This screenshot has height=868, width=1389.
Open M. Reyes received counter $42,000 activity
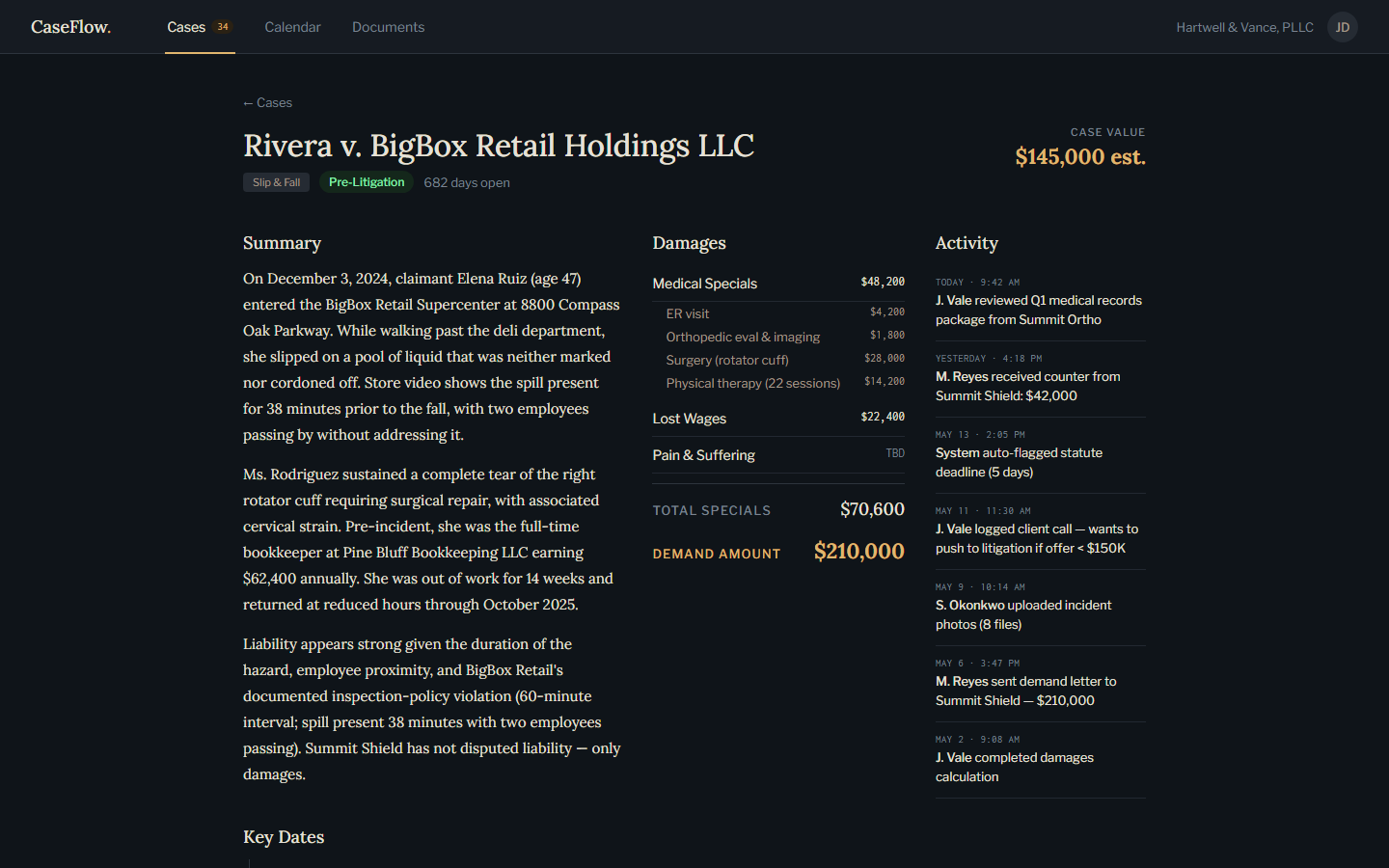coord(1040,377)
